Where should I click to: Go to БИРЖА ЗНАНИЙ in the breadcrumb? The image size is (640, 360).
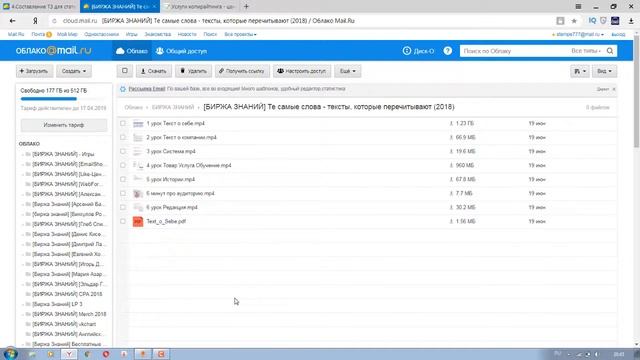click(x=173, y=107)
